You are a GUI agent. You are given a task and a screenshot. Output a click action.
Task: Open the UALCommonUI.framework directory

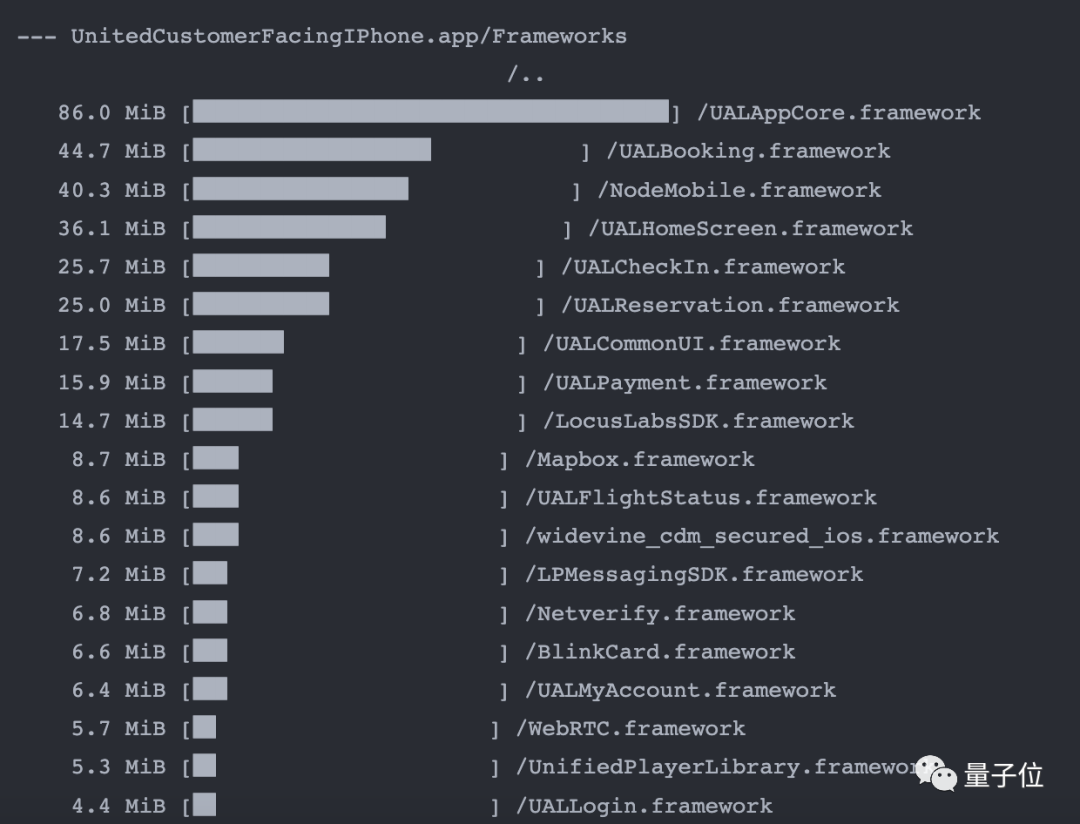692,344
